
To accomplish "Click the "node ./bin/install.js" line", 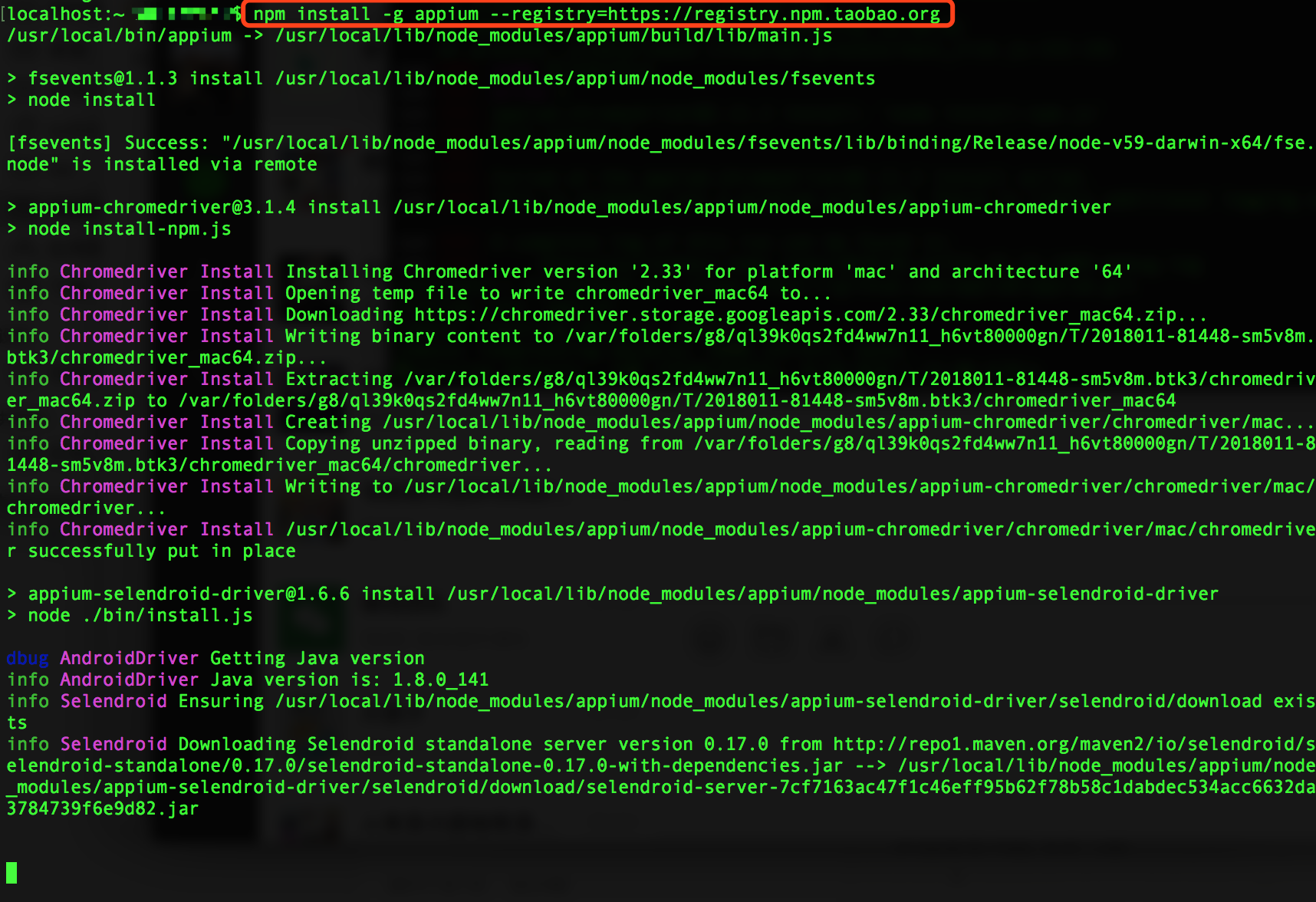I will pos(130,615).
